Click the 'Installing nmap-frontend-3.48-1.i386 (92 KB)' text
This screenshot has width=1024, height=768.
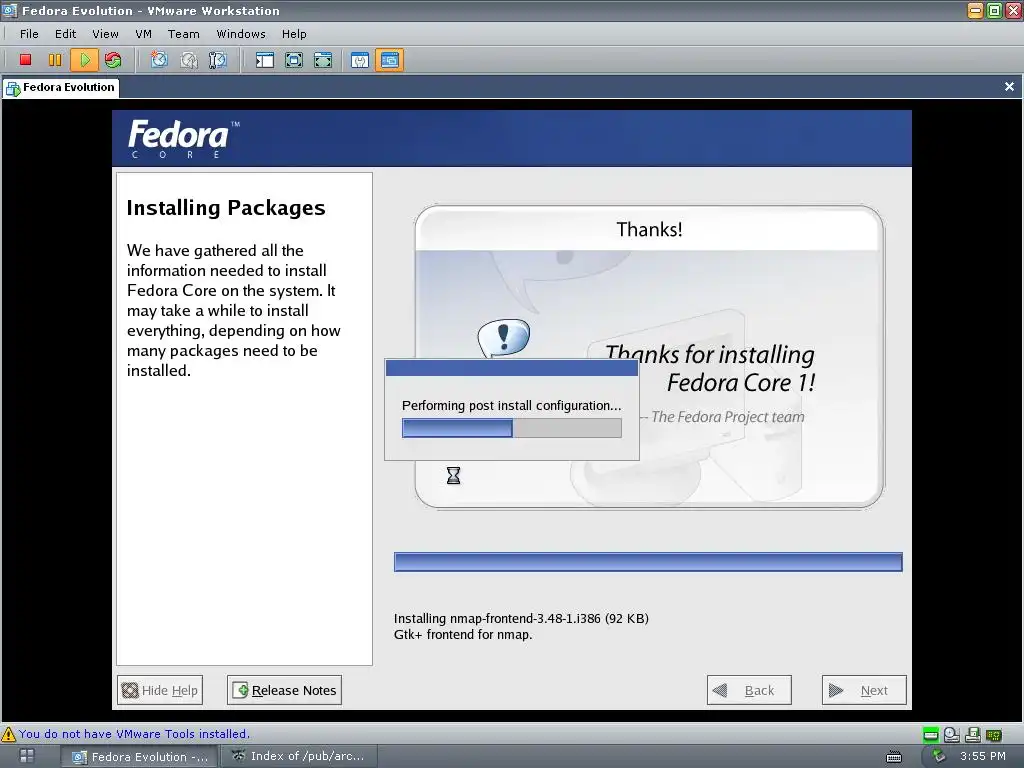[x=521, y=618]
